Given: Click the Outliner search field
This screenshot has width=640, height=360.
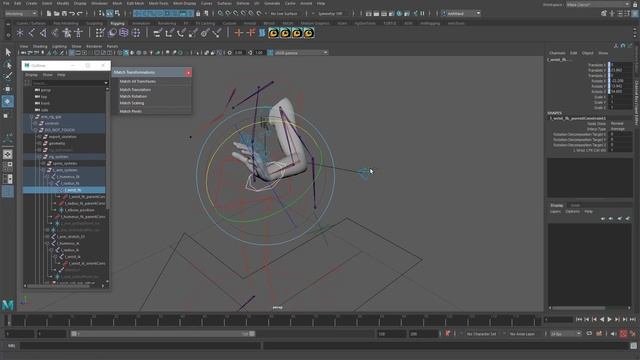Looking at the screenshot, I should tap(69, 83).
